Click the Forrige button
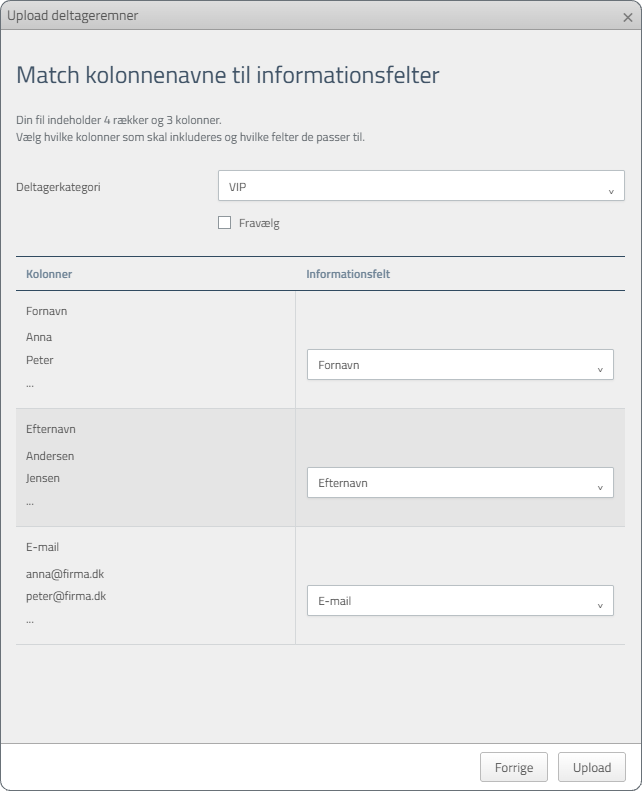Screen dimensions: 642x791 [513, 767]
